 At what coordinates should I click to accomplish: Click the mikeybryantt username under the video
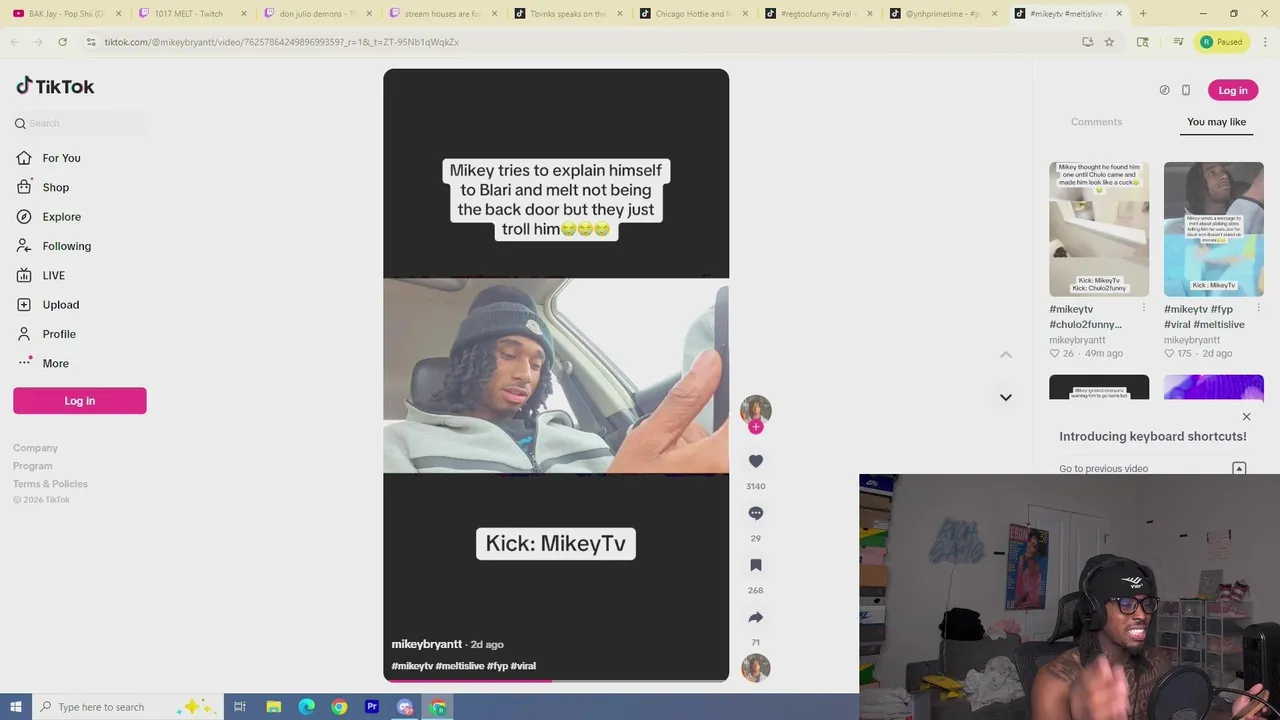(x=427, y=644)
